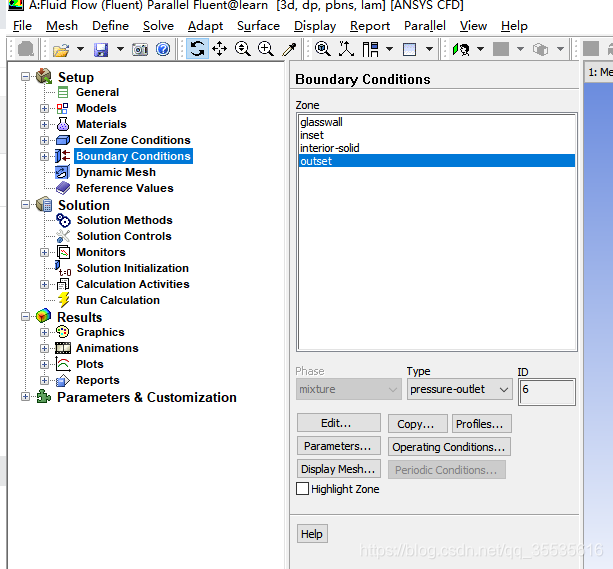Image resolution: width=613 pixels, height=569 pixels.
Task: Click the Edit... button
Action: (x=339, y=423)
